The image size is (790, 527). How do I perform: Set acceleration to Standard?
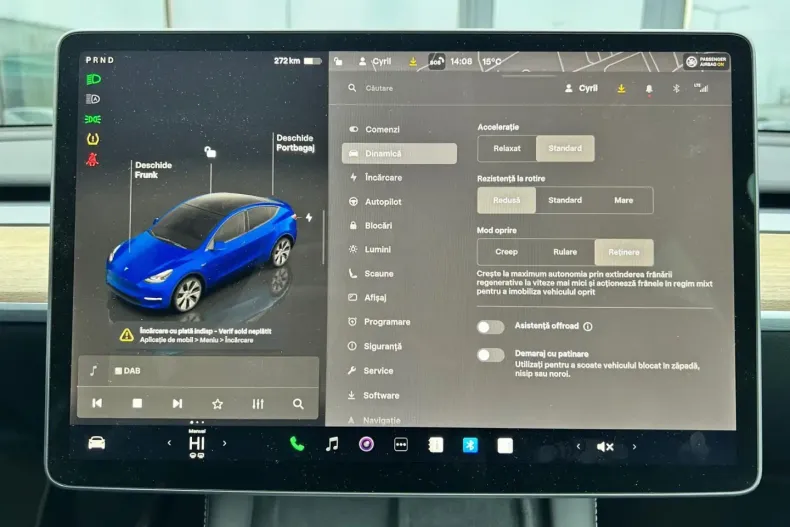(x=565, y=148)
